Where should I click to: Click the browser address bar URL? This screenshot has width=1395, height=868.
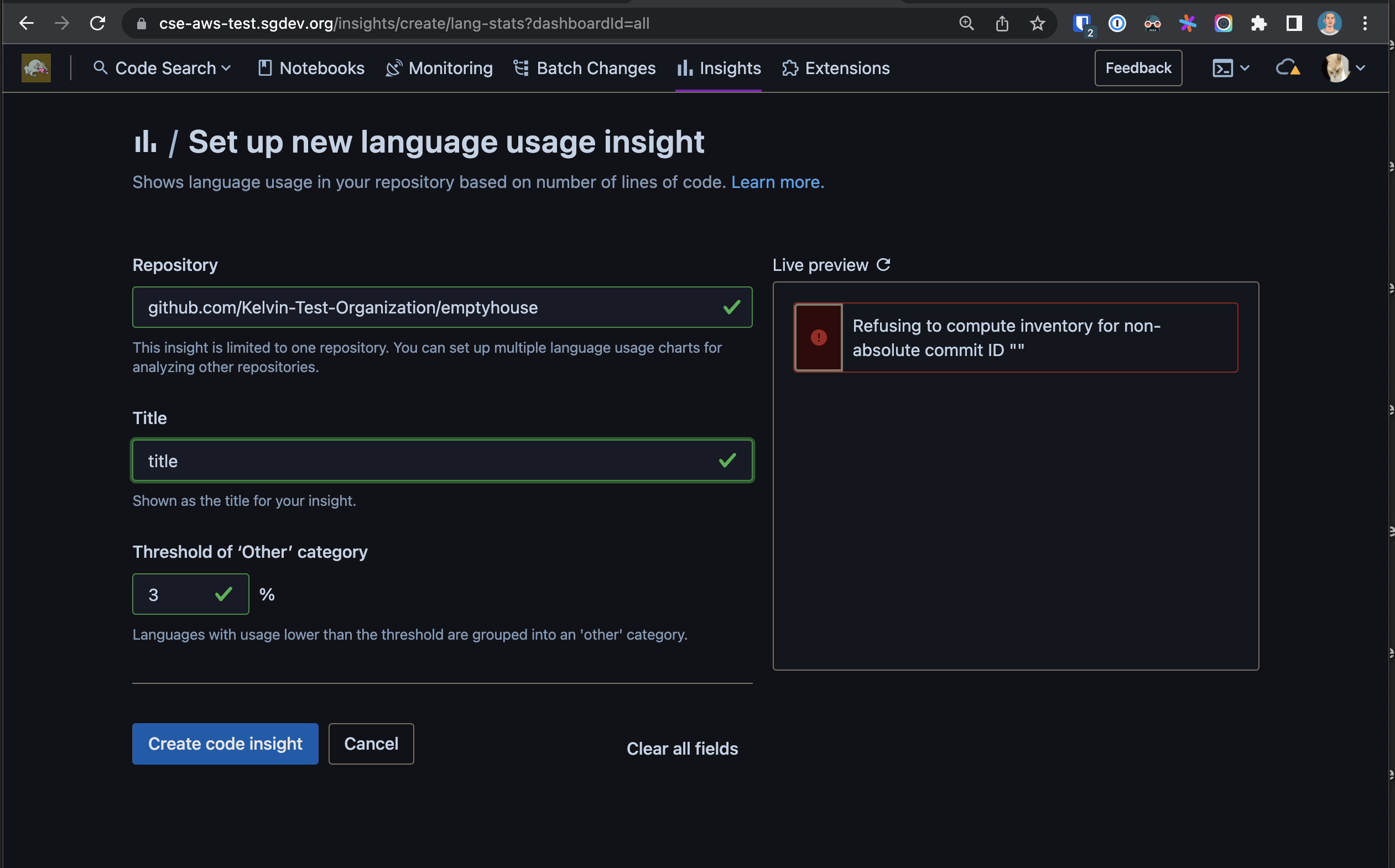pos(404,24)
